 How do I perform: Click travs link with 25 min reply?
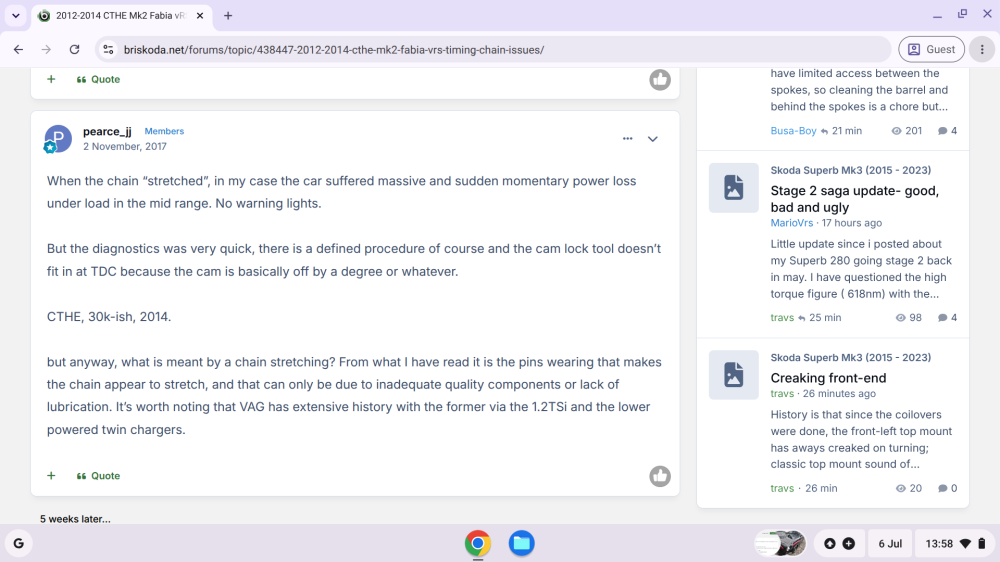click(x=782, y=317)
